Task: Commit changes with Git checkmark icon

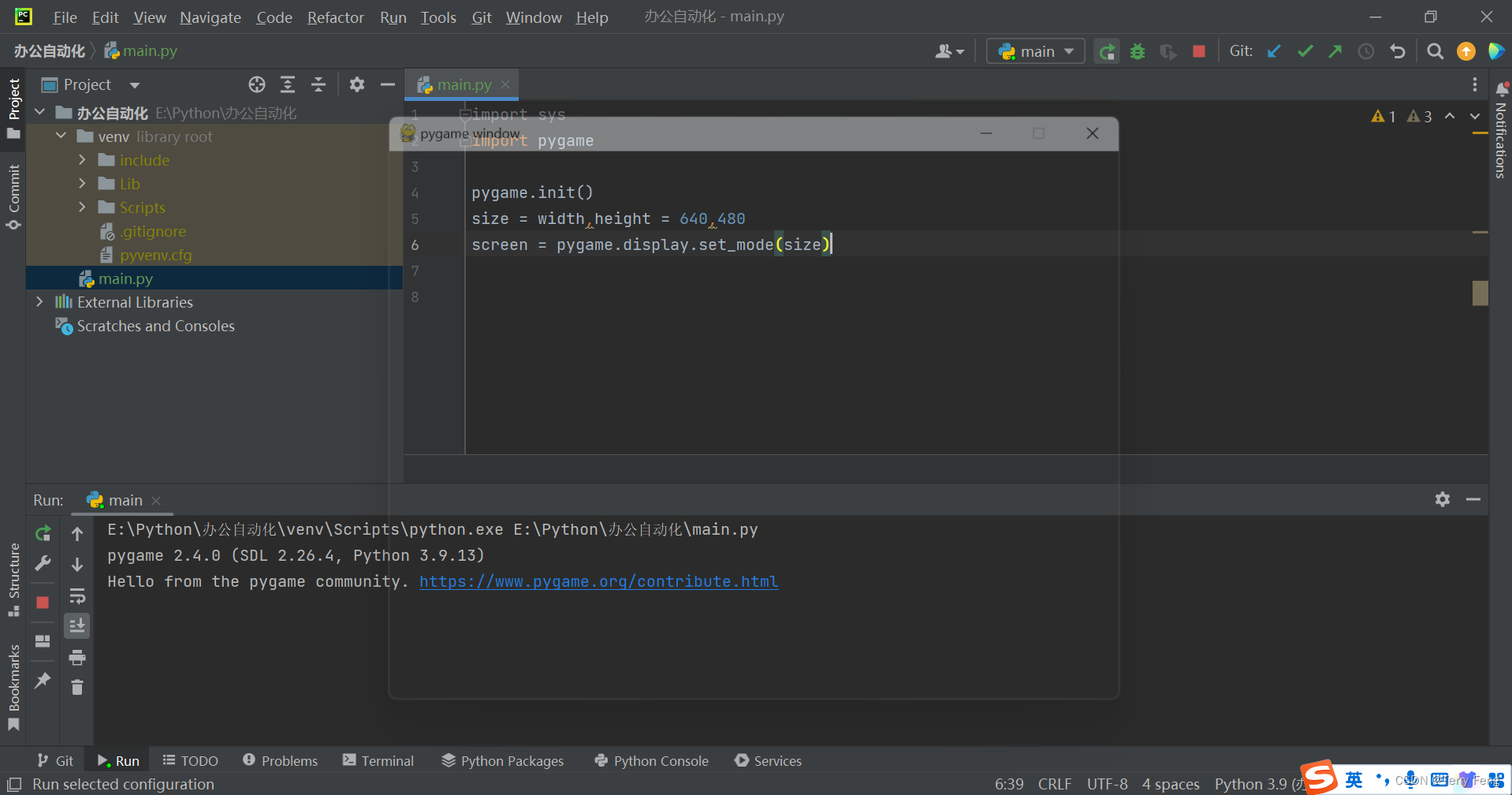Action: pos(1305,51)
